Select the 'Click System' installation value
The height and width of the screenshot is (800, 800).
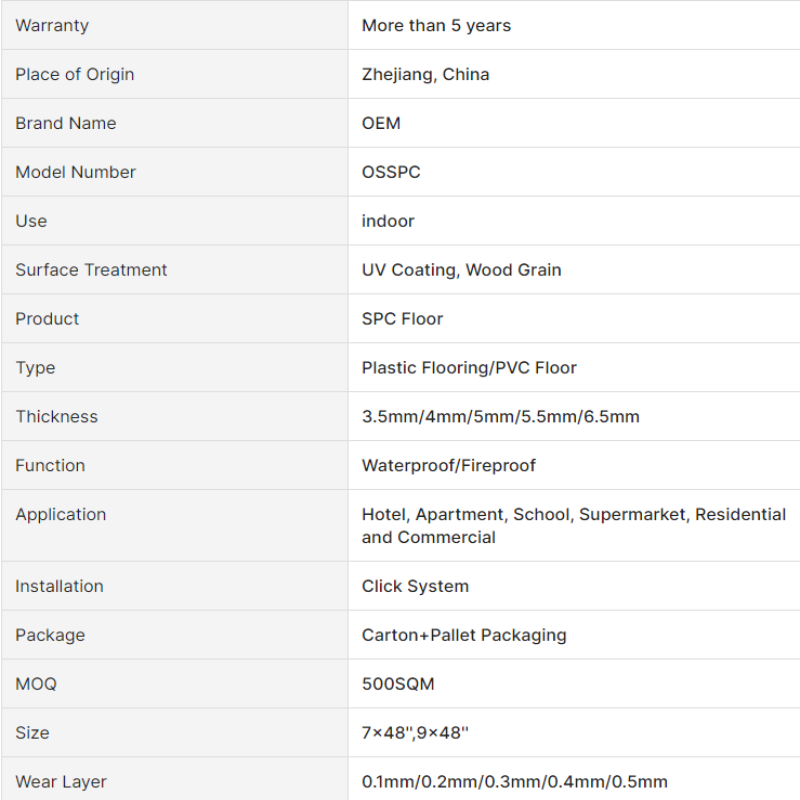point(415,586)
